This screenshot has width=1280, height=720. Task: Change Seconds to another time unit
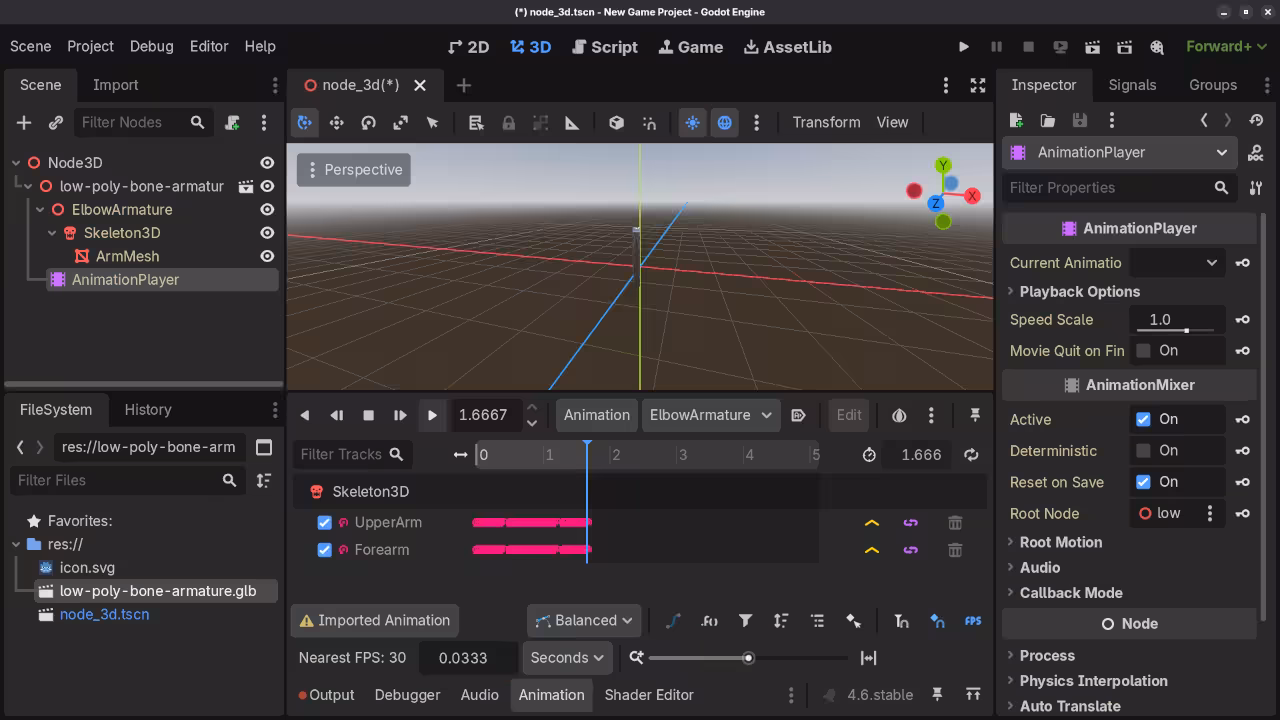pyautogui.click(x=566, y=657)
